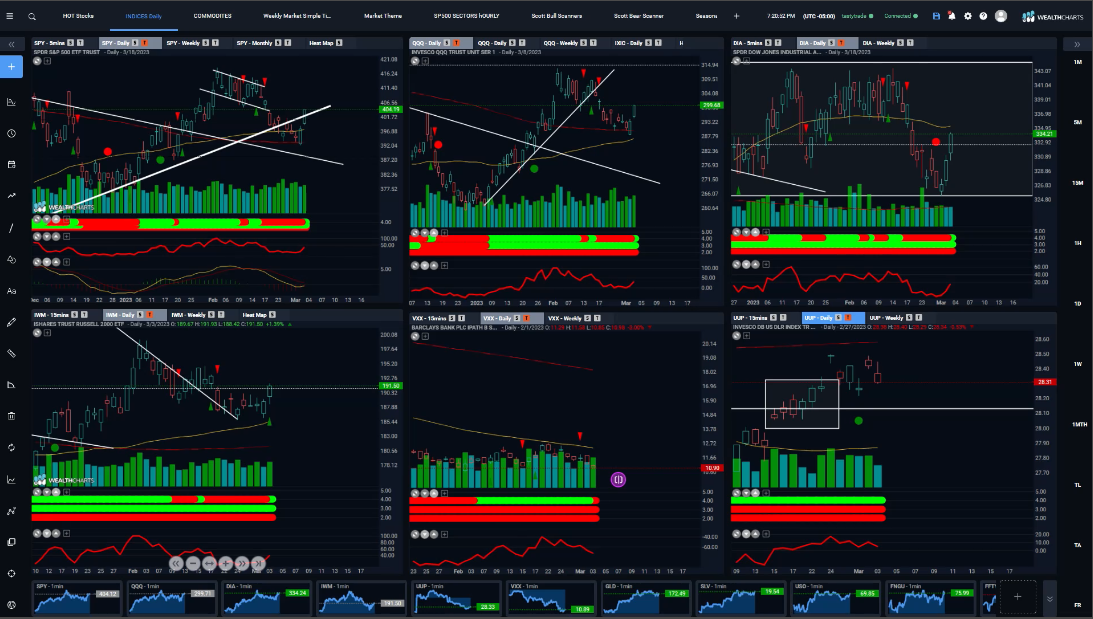The height and width of the screenshot is (619, 1093).
Task: Open the user profile avatar
Action: pyautogui.click(x=1000, y=16)
